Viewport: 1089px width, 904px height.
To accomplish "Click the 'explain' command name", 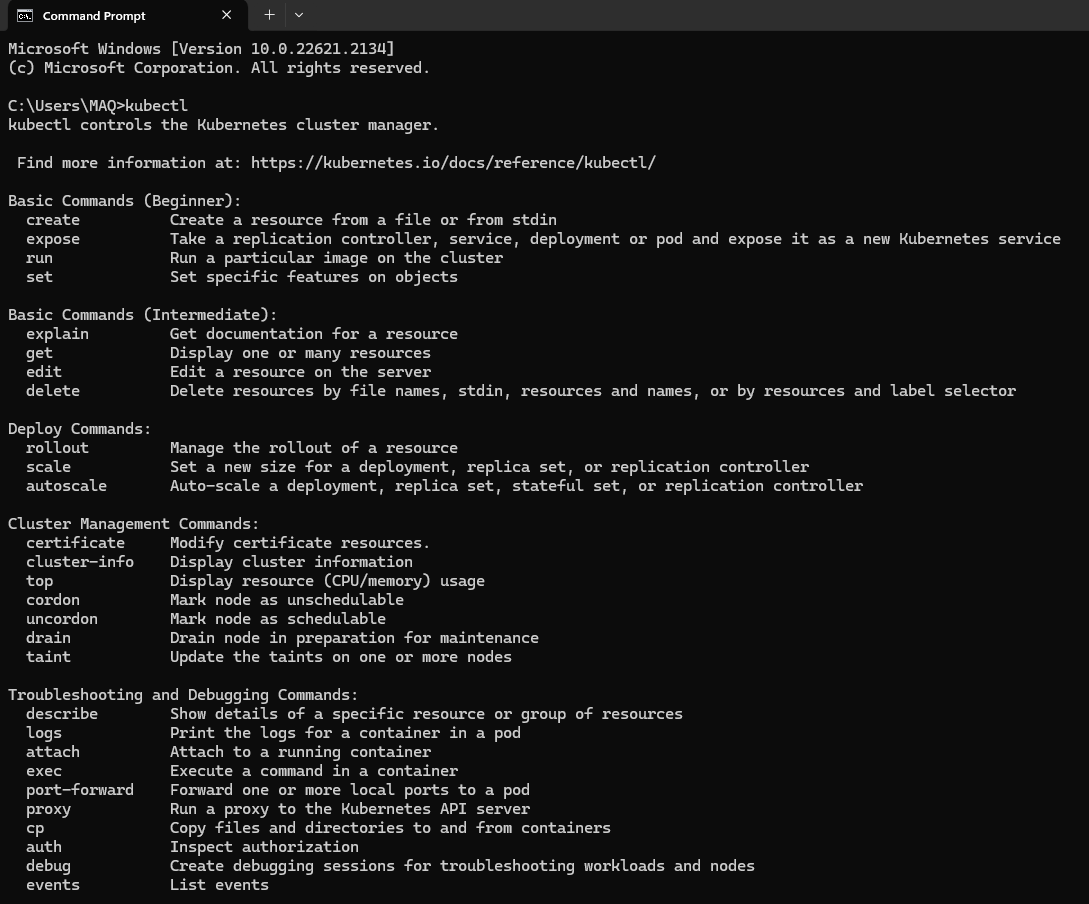I will point(57,334).
